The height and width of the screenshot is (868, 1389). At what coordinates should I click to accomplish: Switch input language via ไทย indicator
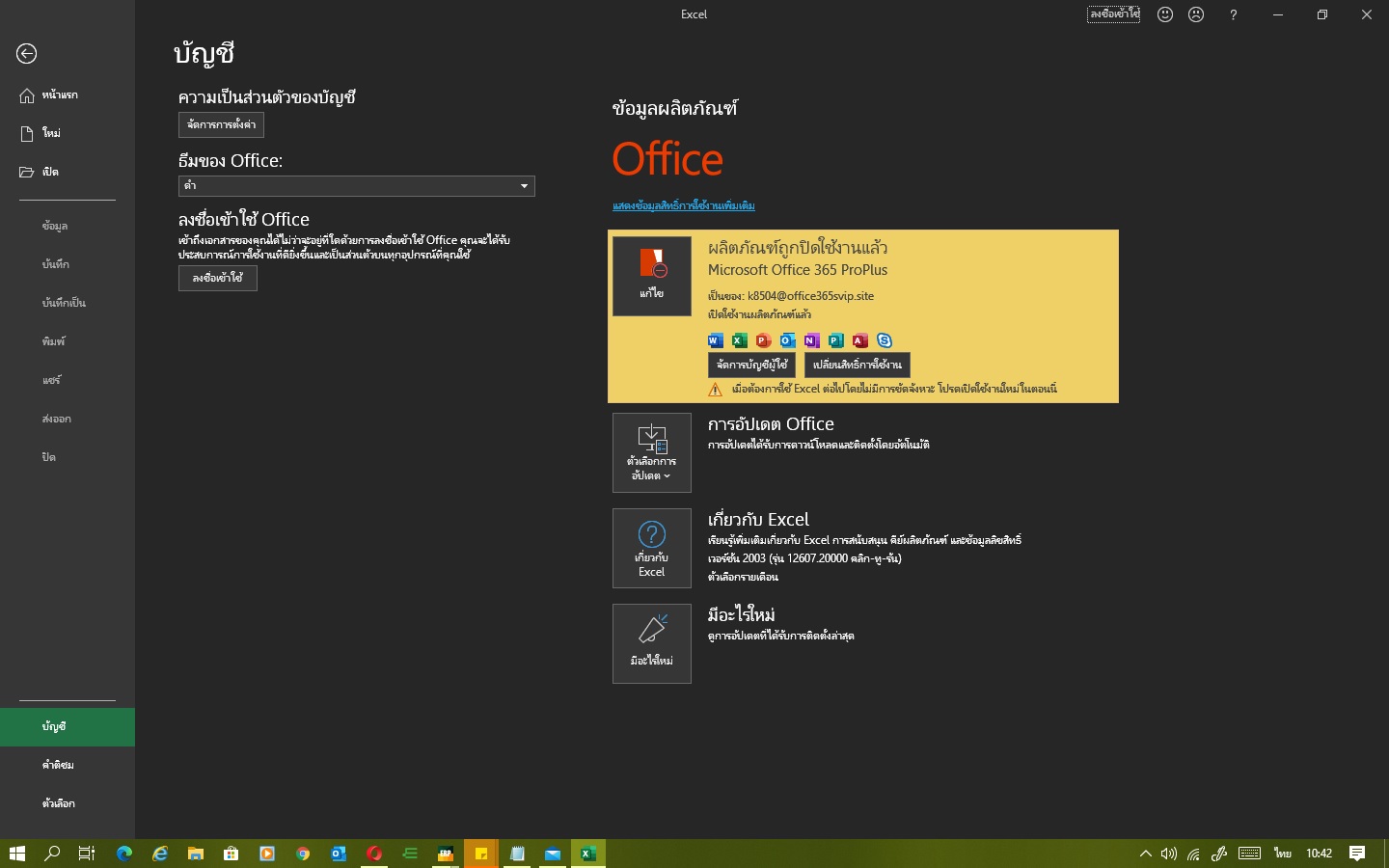pos(1283,854)
